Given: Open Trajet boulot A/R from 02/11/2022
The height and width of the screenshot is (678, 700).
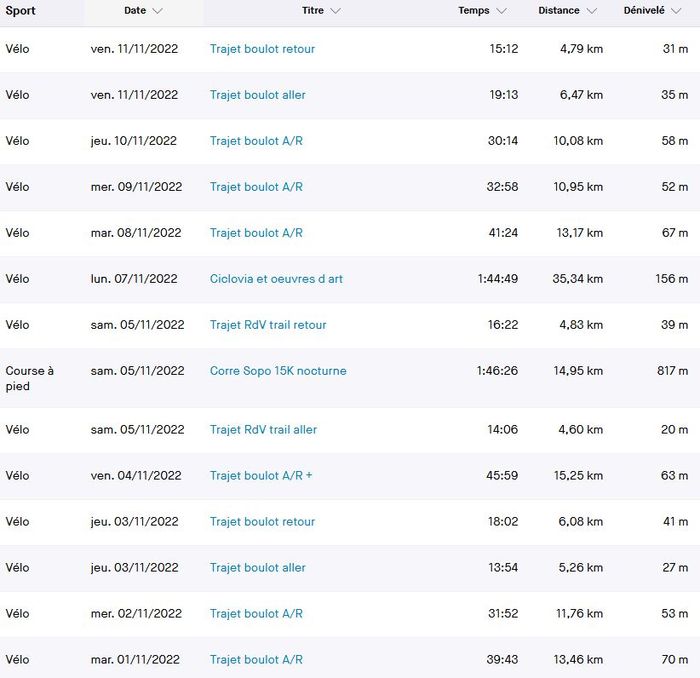Looking at the screenshot, I should click(256, 614).
